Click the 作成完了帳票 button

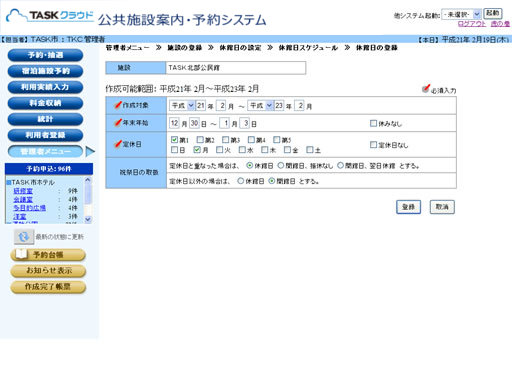pyautogui.click(x=48, y=287)
